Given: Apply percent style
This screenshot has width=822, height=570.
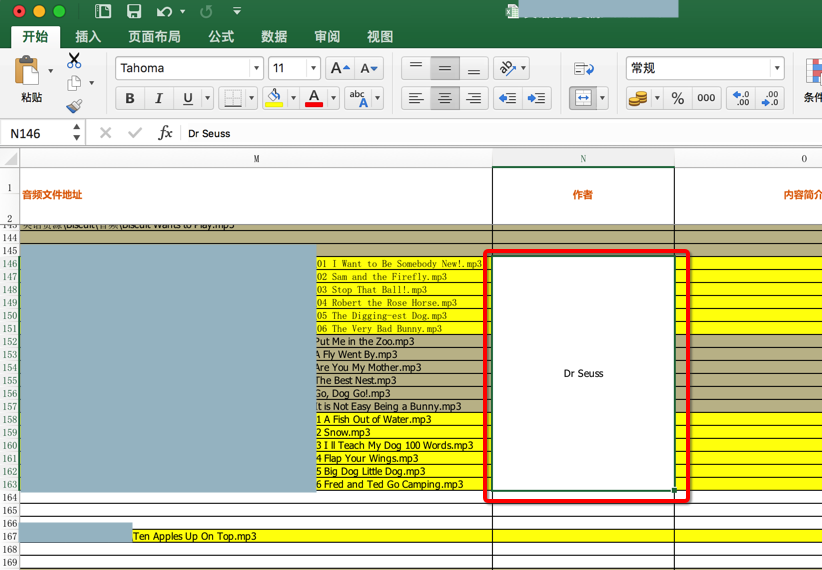Looking at the screenshot, I should pyautogui.click(x=677, y=98).
